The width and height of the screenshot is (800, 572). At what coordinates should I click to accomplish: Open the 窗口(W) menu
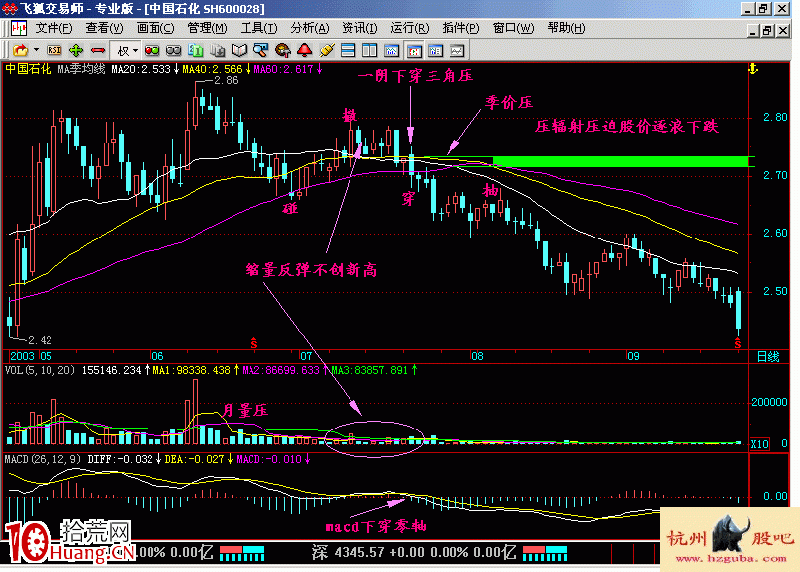point(513,28)
